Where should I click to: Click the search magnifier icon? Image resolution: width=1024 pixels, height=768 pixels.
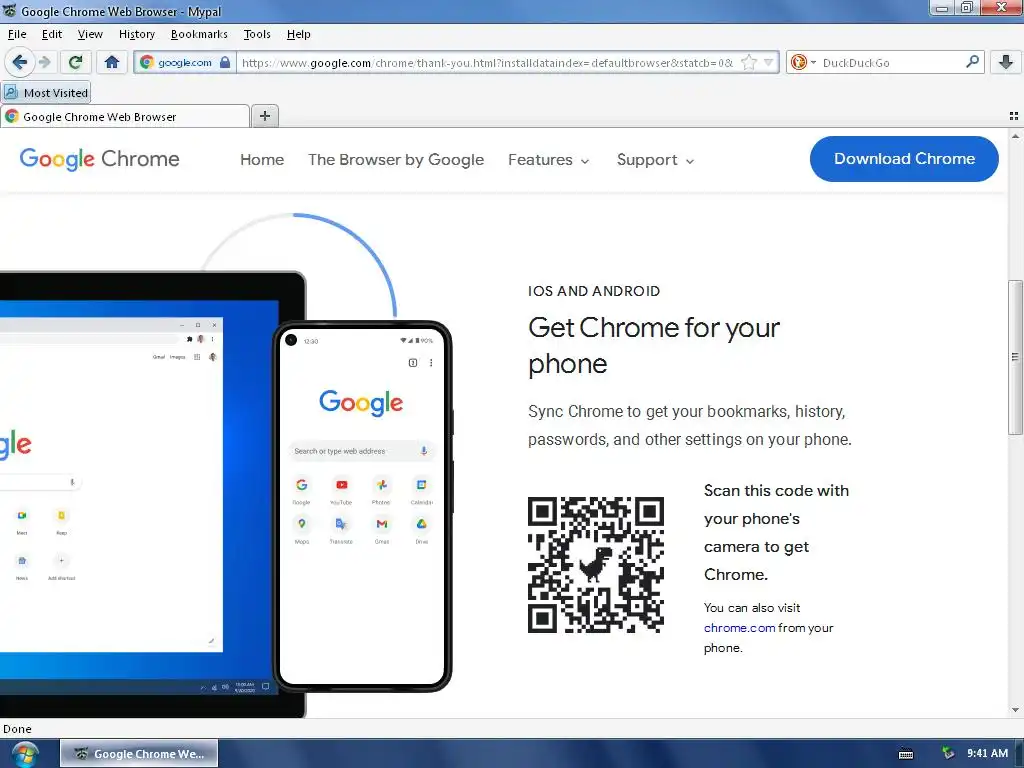(x=972, y=62)
